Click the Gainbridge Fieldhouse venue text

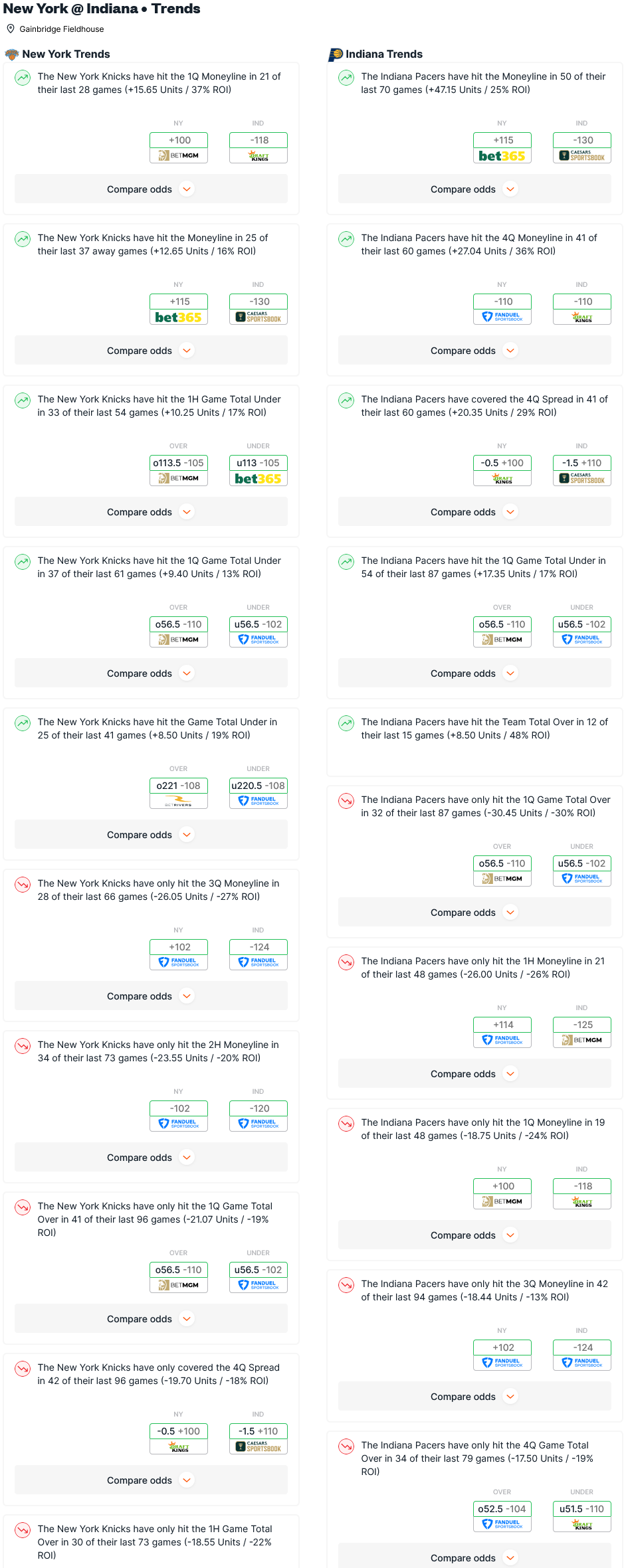62,29
